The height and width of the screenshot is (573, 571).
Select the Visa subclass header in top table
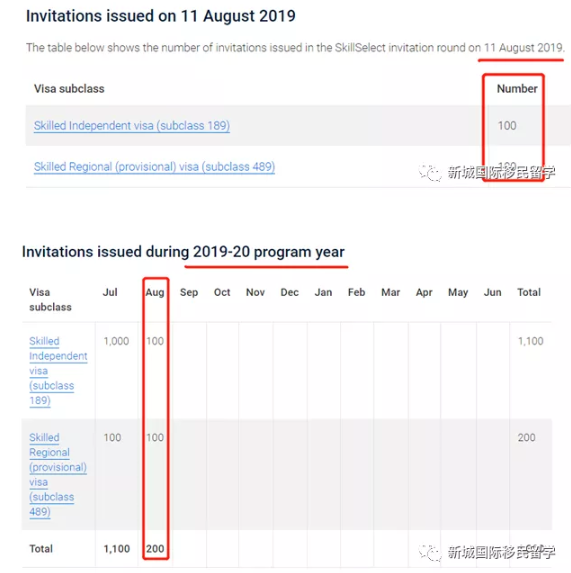click(69, 88)
